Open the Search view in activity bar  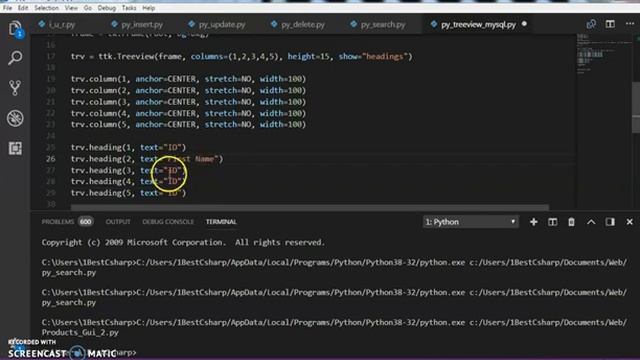(15, 58)
